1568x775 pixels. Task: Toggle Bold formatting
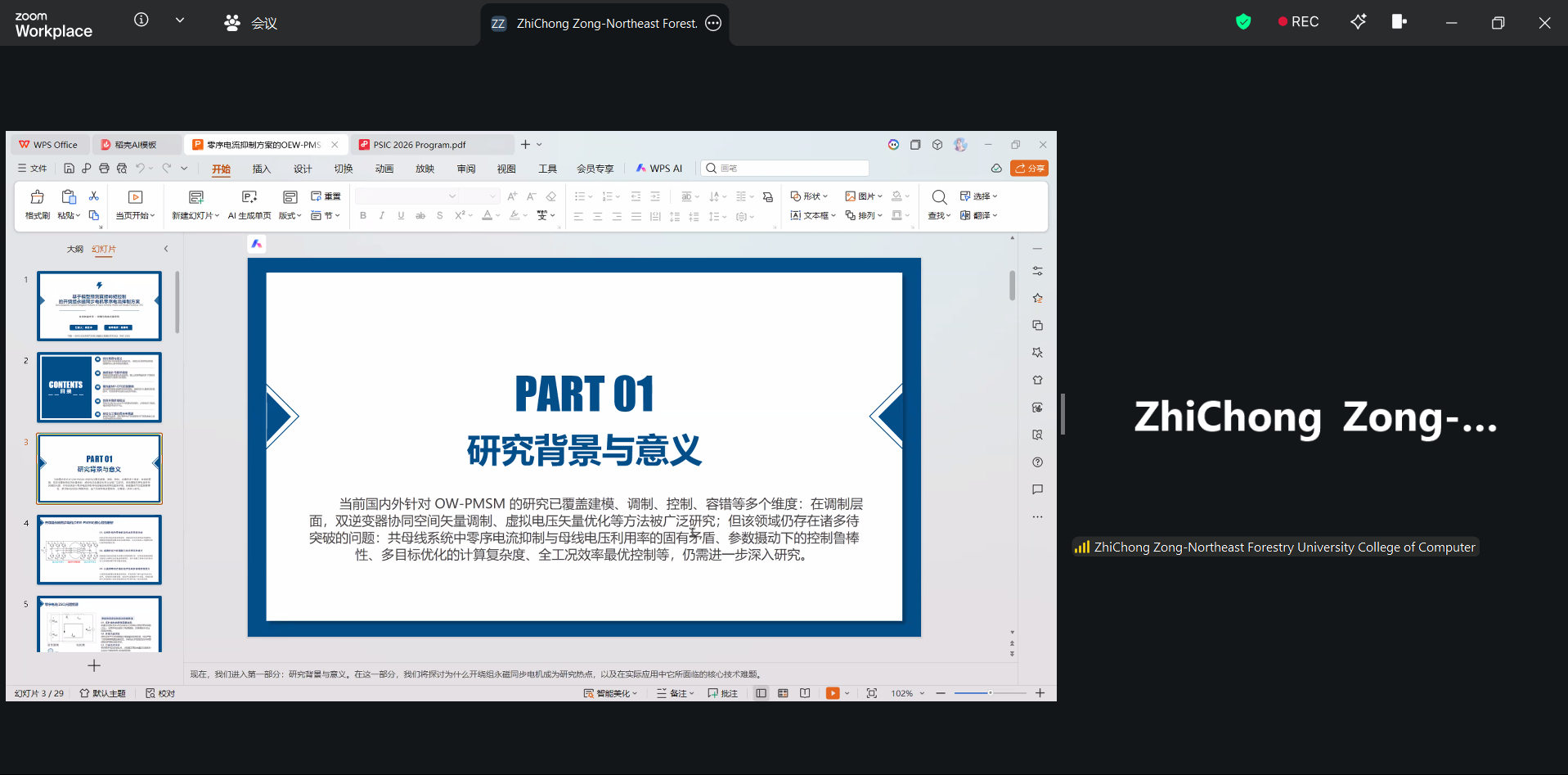363,216
